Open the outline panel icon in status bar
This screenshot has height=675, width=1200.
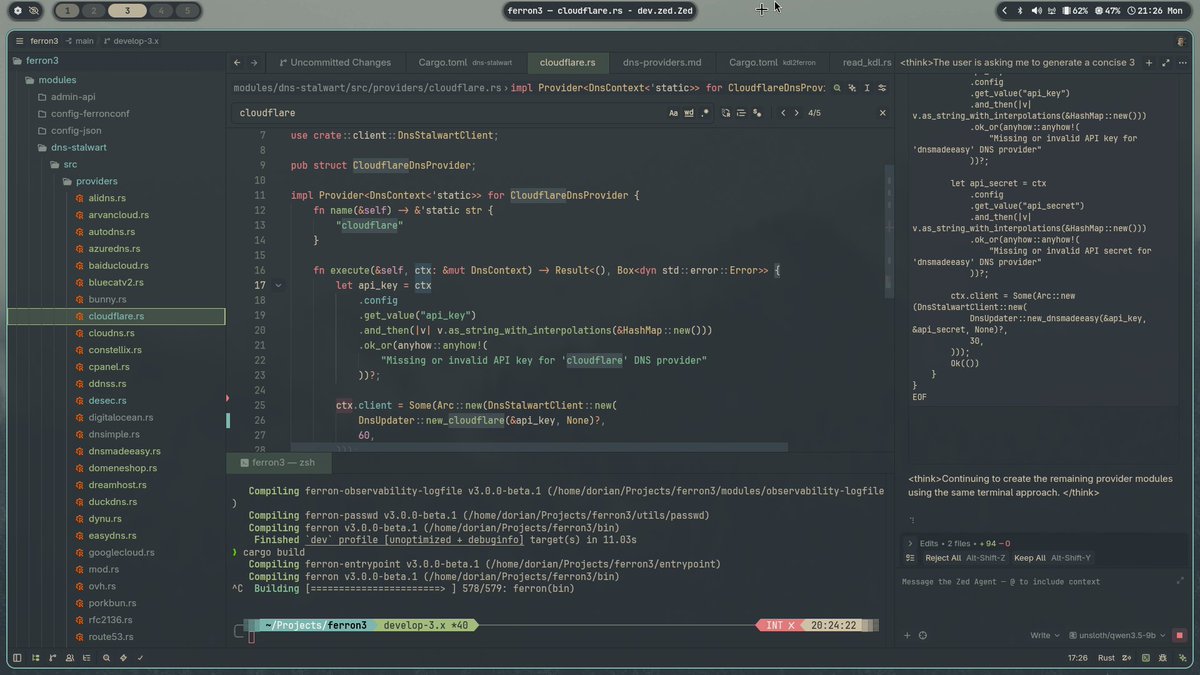pos(86,657)
